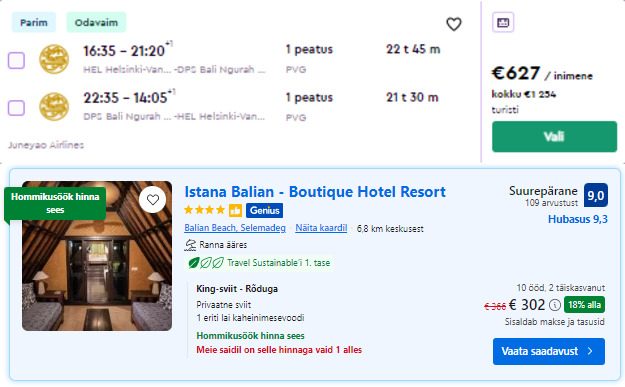The height and width of the screenshot is (387, 625).
Task: Click the green Vali button
Action: pyautogui.click(x=554, y=137)
